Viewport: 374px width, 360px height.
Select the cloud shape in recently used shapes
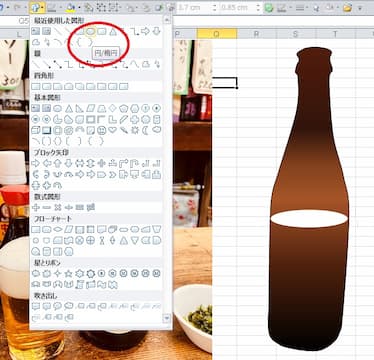36,42
